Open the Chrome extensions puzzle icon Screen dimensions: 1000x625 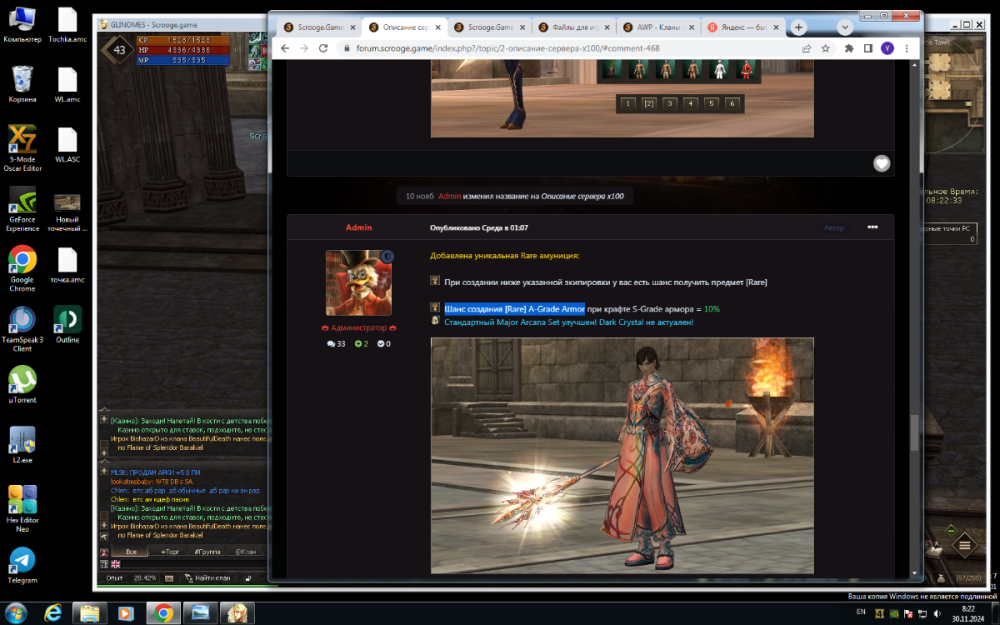coord(849,48)
